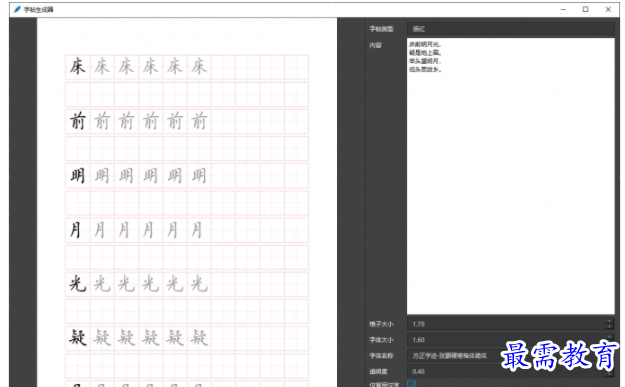
Task: Click the 透明度 label
Action: pos(378,371)
